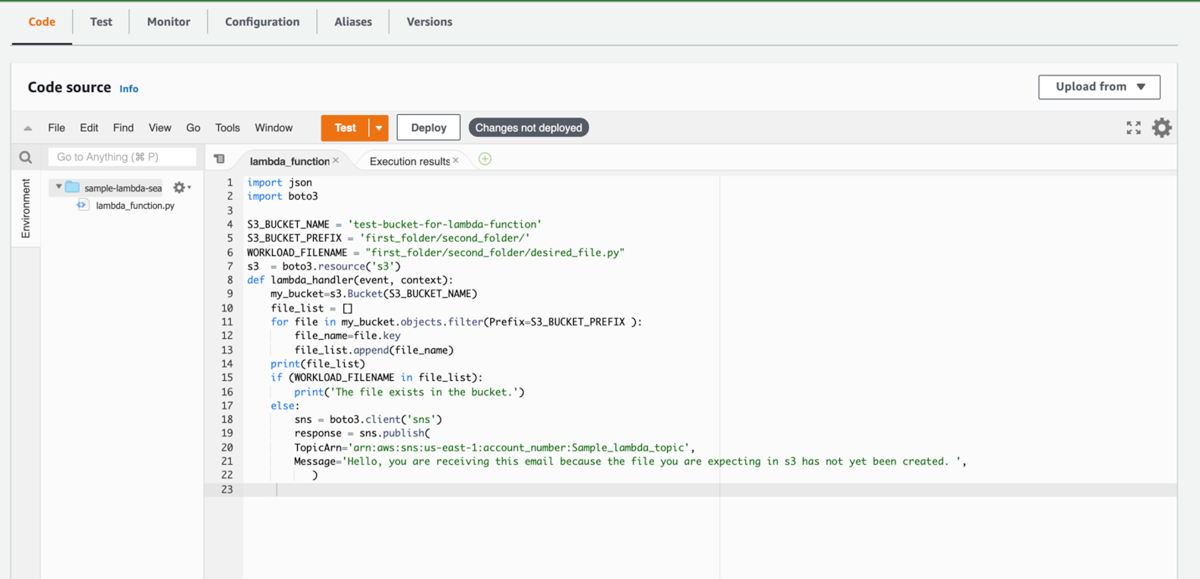
Task: Select the lambda_function editor tab
Action: (x=289, y=160)
